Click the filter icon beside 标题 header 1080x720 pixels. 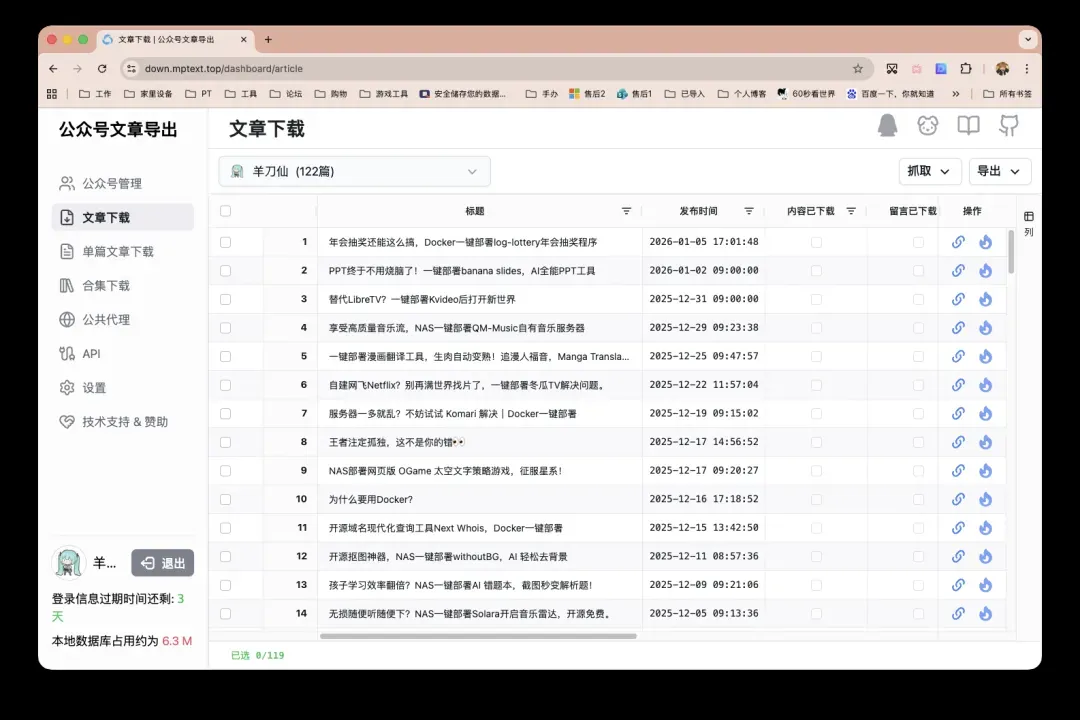pos(626,211)
